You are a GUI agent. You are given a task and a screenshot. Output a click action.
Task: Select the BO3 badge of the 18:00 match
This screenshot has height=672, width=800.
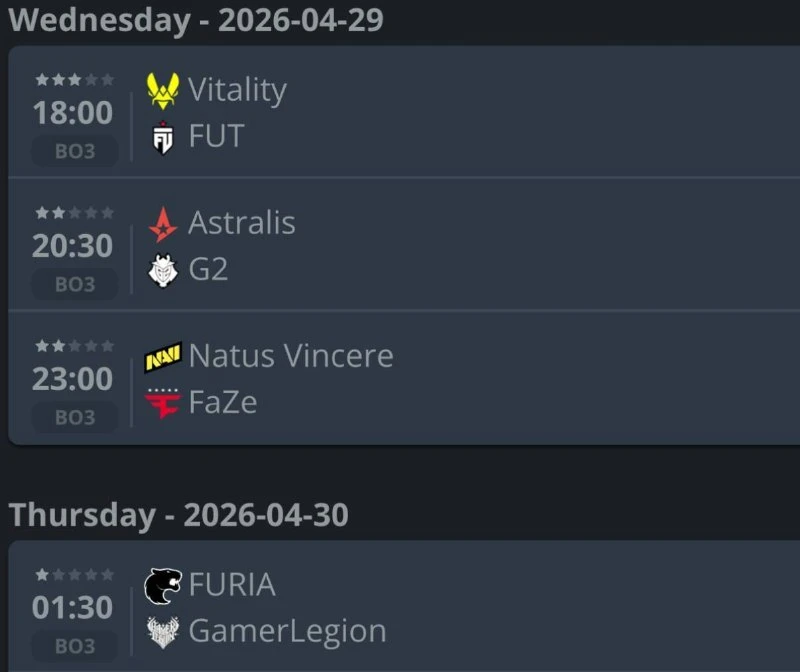[75, 151]
